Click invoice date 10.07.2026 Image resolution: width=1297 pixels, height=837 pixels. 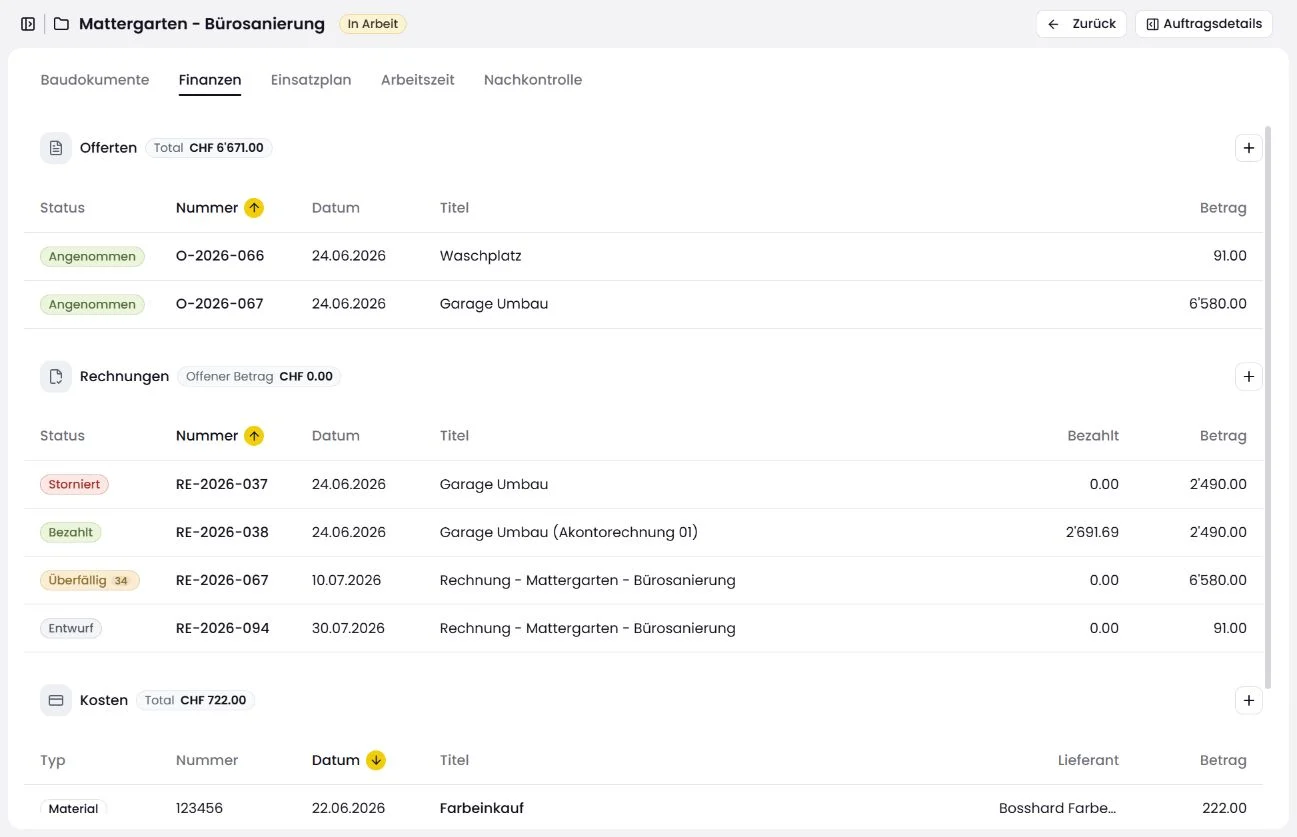pyautogui.click(x=346, y=580)
